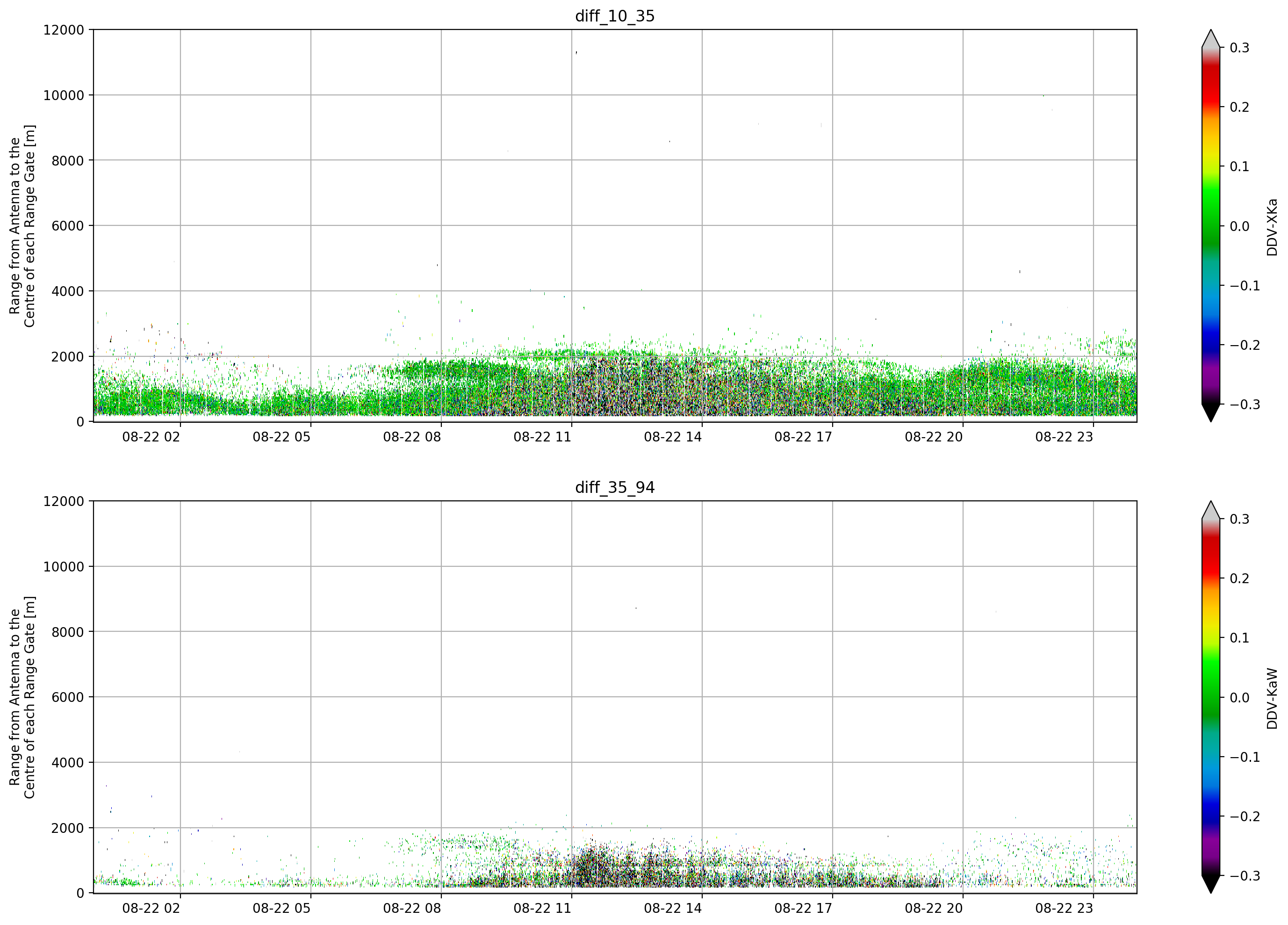The image size is (1288, 925).
Task: Click the 0.1 tick on DDV-XKa colorbar
Action: (x=1240, y=167)
